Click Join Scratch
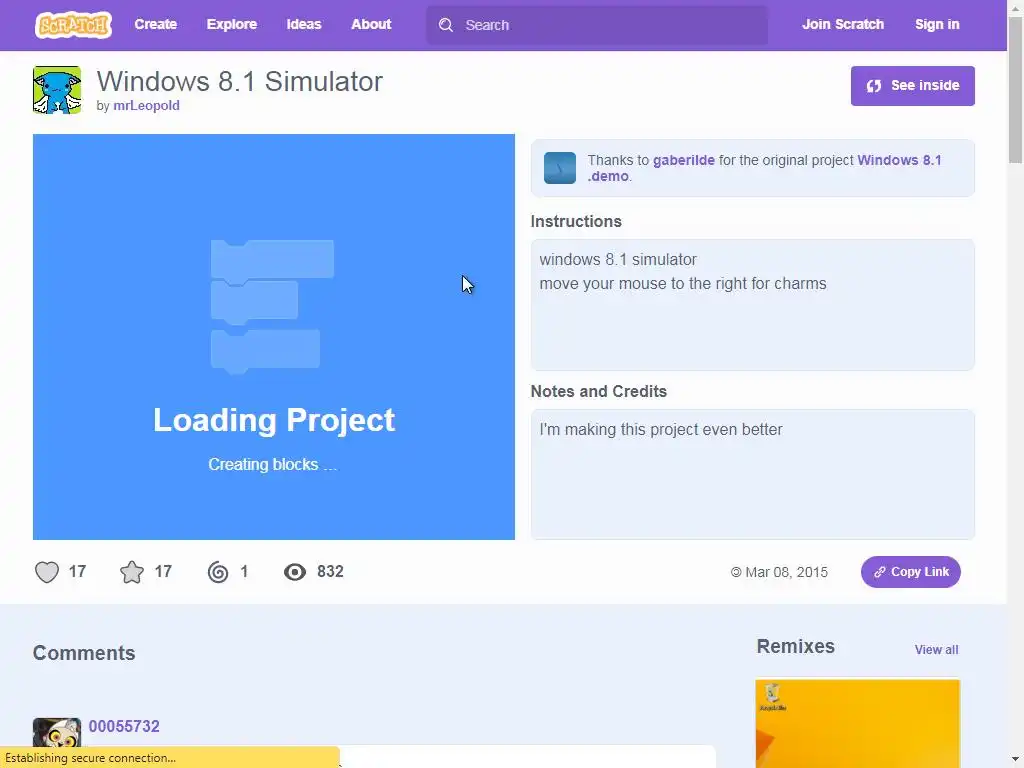 click(842, 24)
